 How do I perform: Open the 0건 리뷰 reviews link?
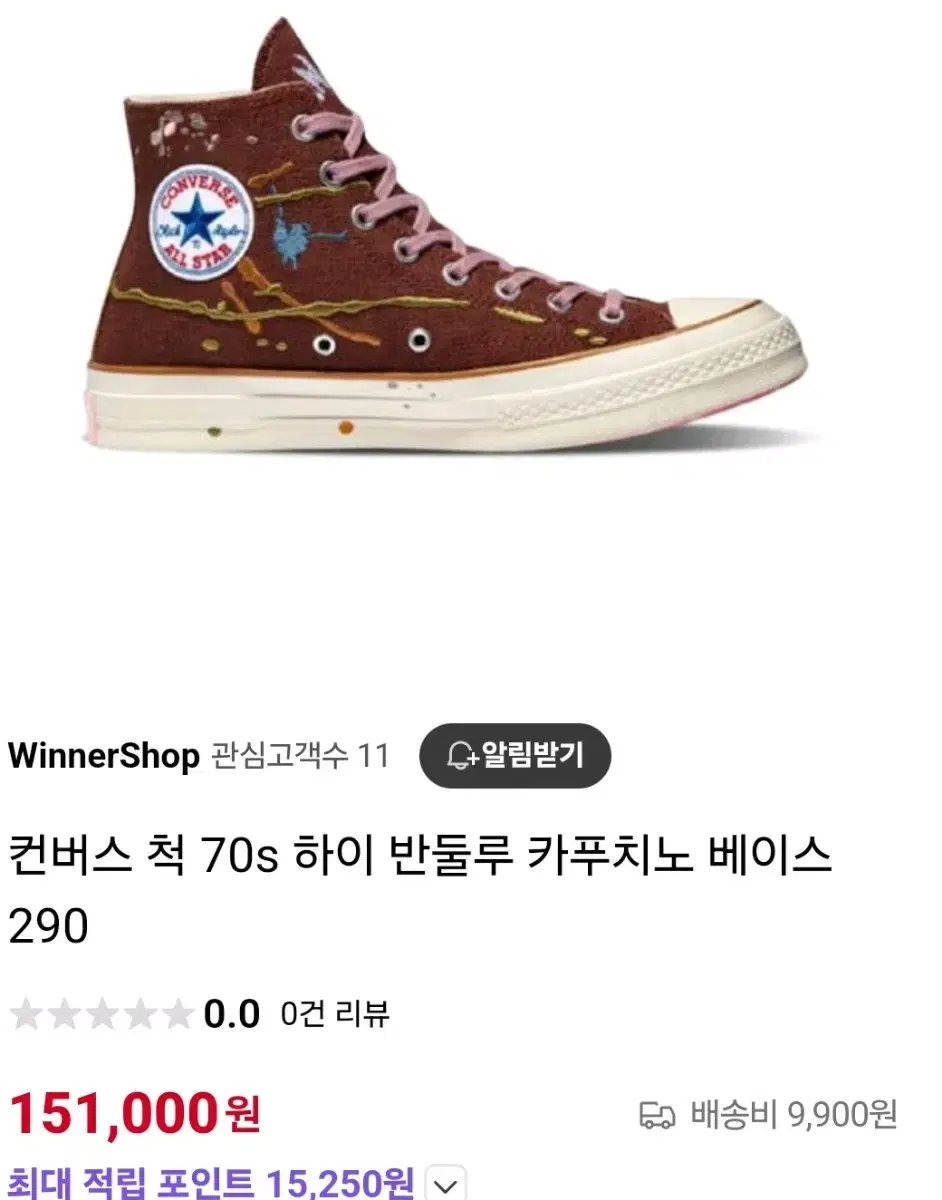pyautogui.click(x=336, y=1015)
